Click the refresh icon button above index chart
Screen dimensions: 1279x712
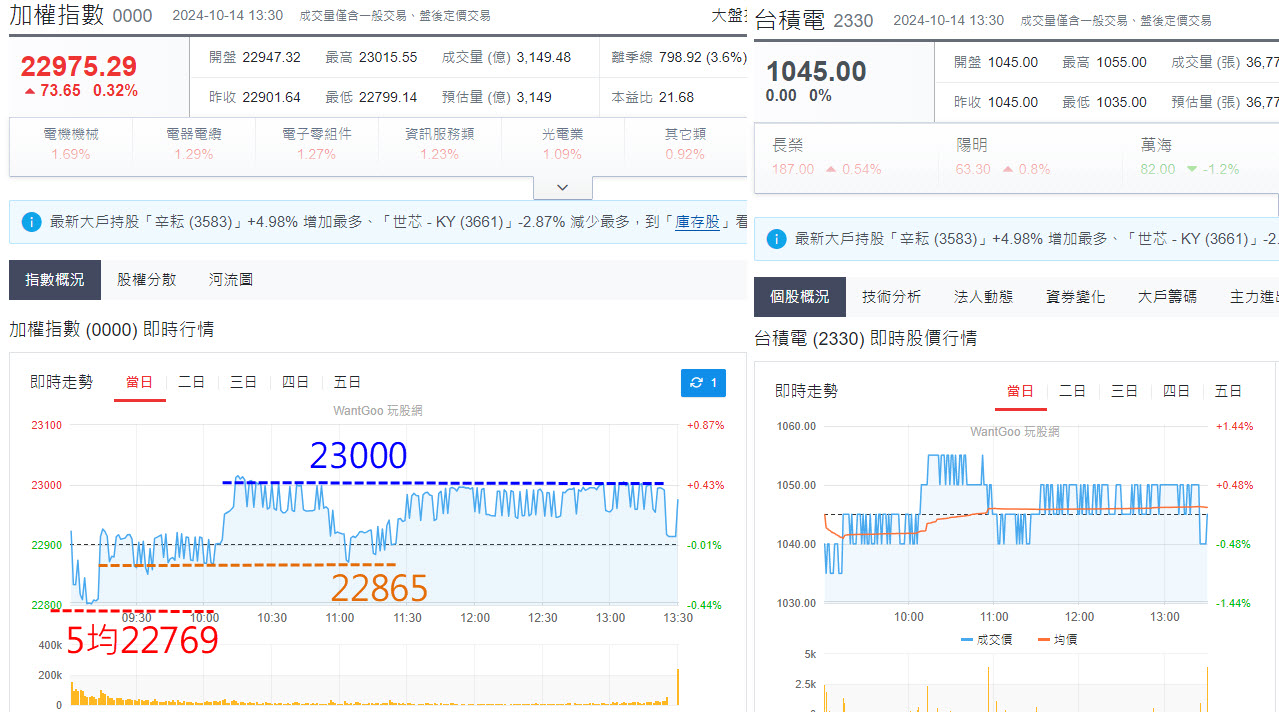(703, 383)
